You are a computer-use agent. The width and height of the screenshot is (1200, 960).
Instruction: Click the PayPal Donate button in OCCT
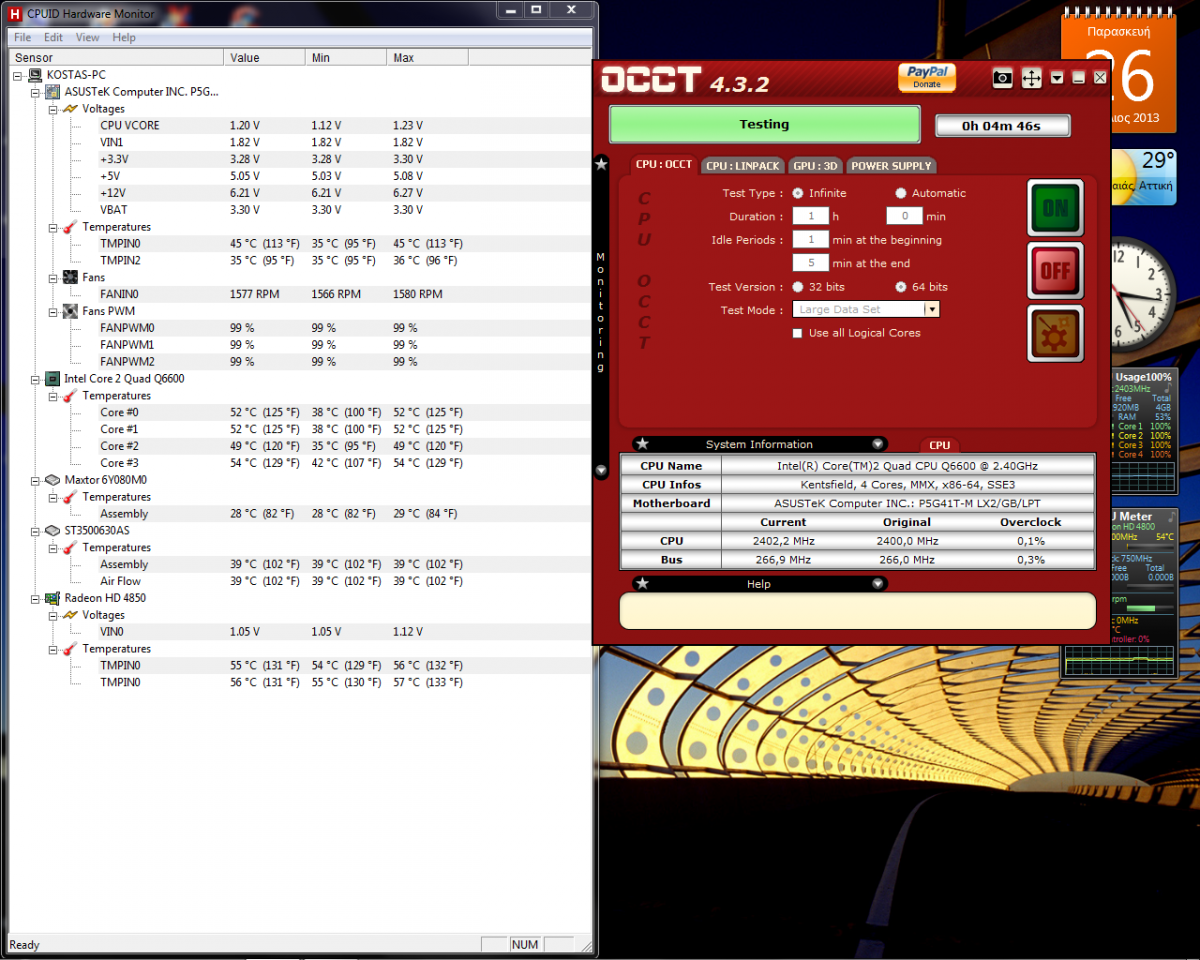point(927,77)
